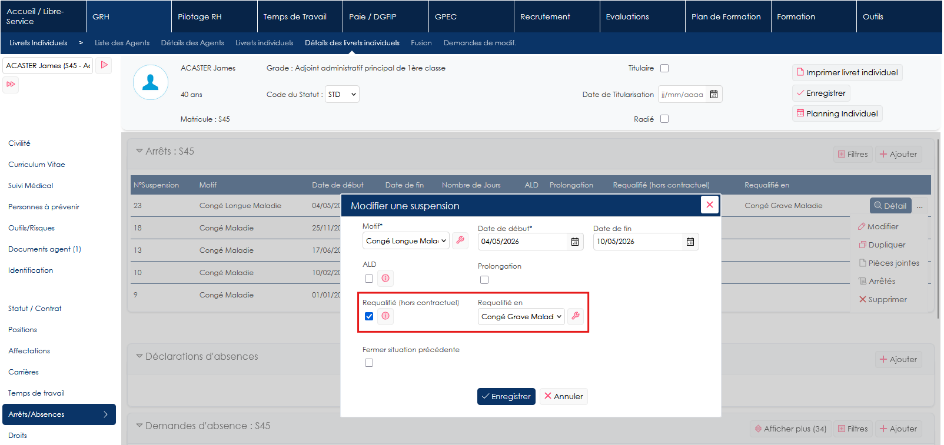Select Supprimer from the row menu

pyautogui.click(x=883, y=299)
